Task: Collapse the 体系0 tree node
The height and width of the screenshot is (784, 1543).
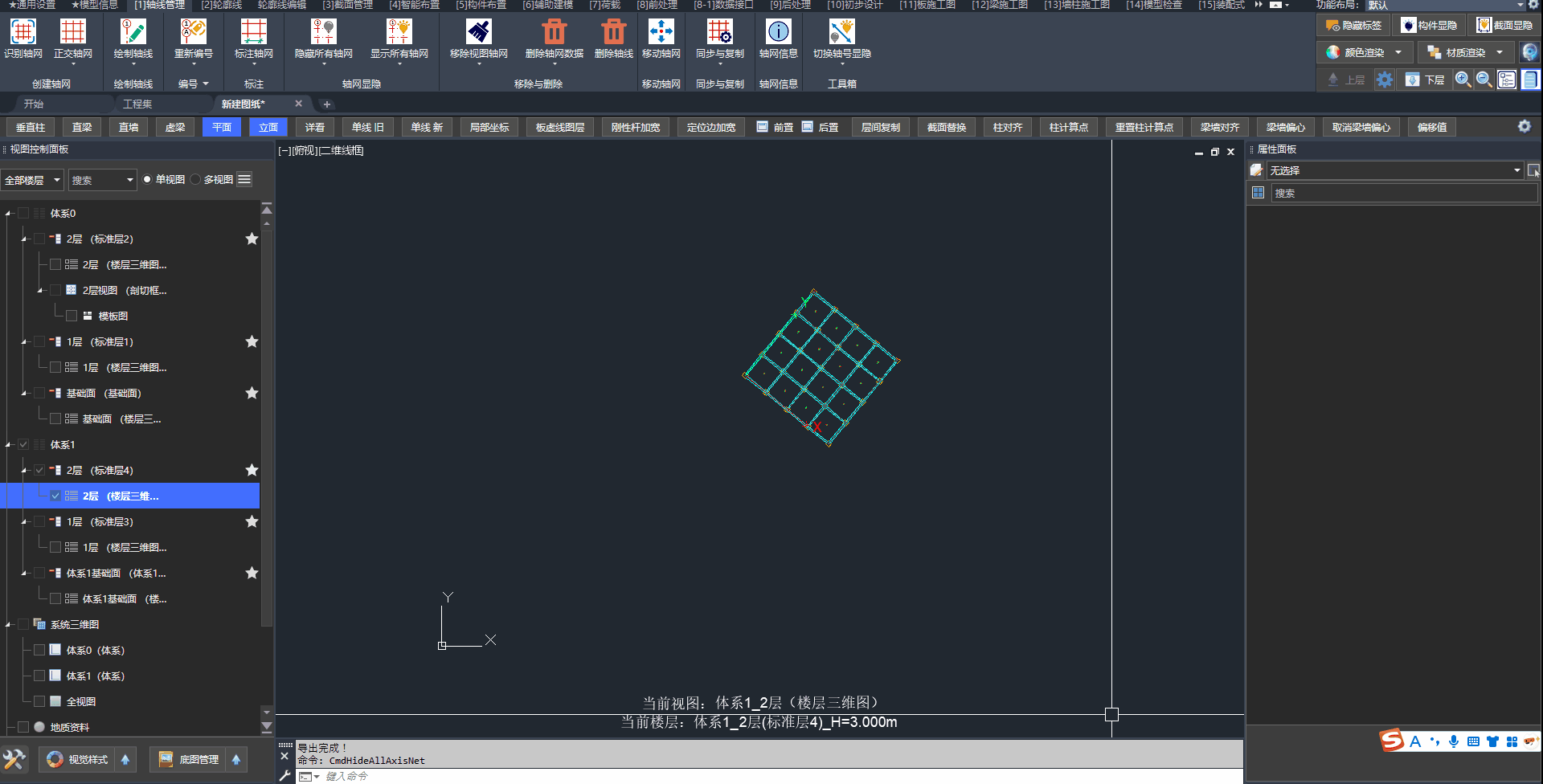Action: coord(8,214)
